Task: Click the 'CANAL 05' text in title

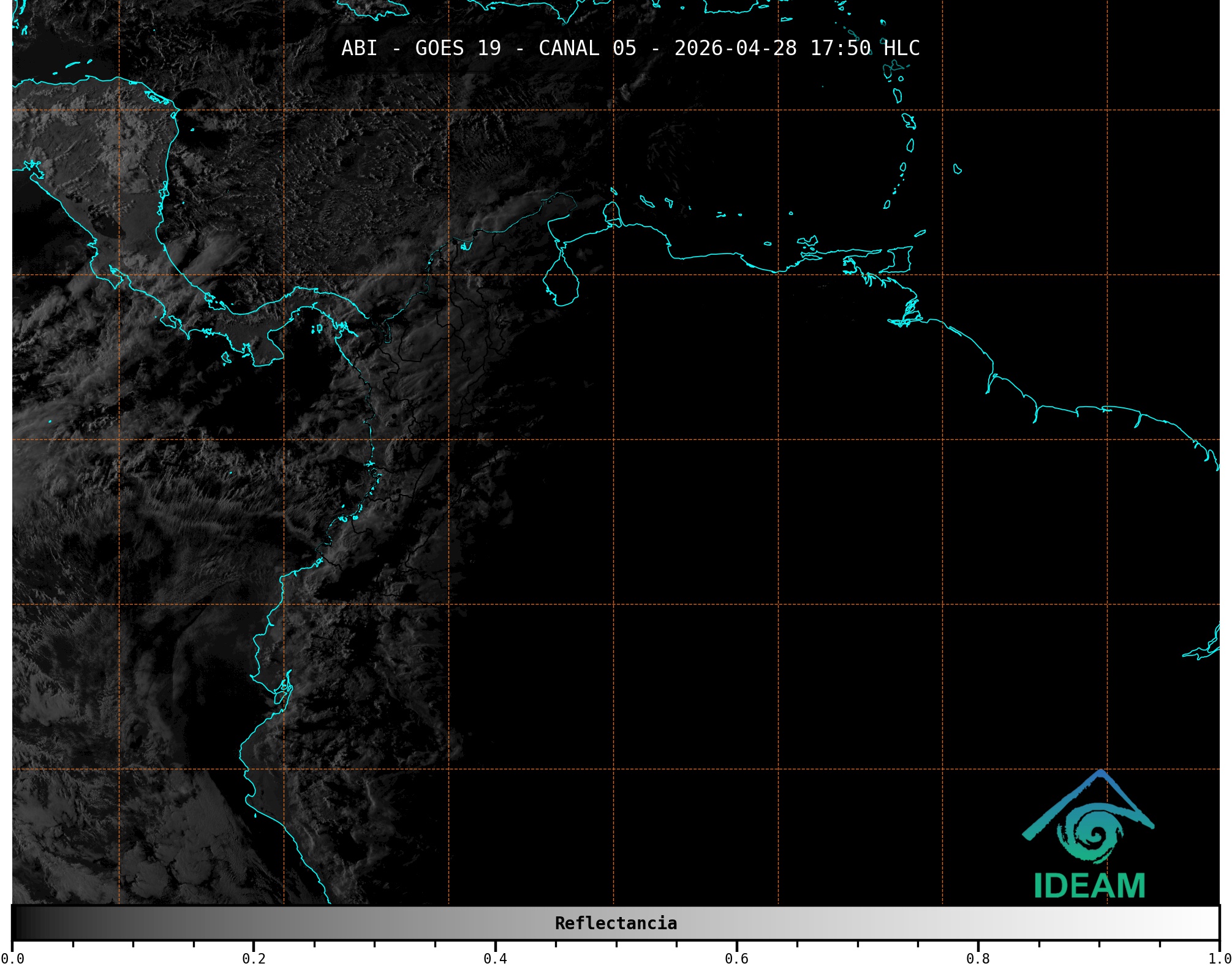Action: [x=587, y=48]
